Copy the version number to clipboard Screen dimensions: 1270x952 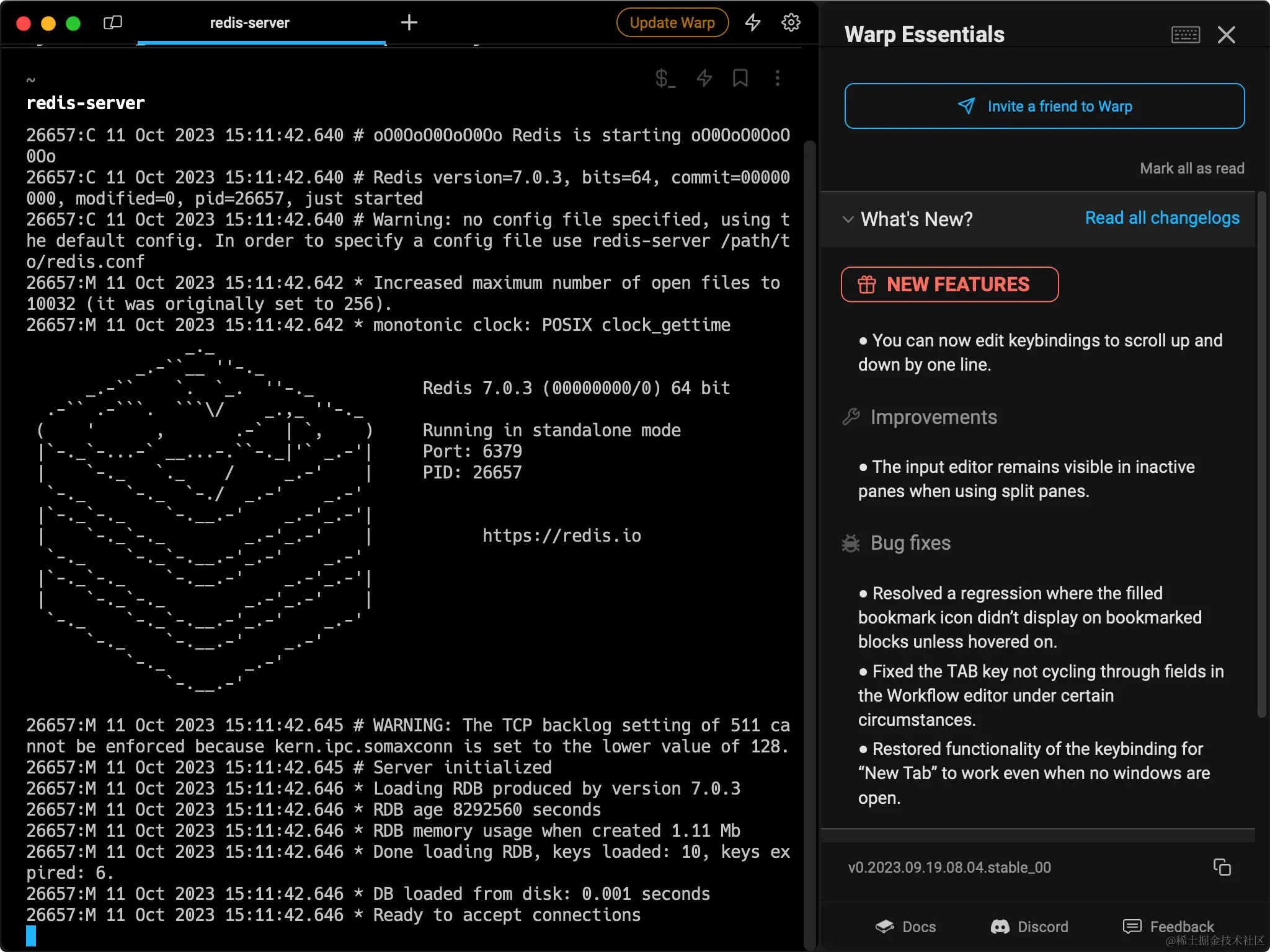pos(1222,867)
